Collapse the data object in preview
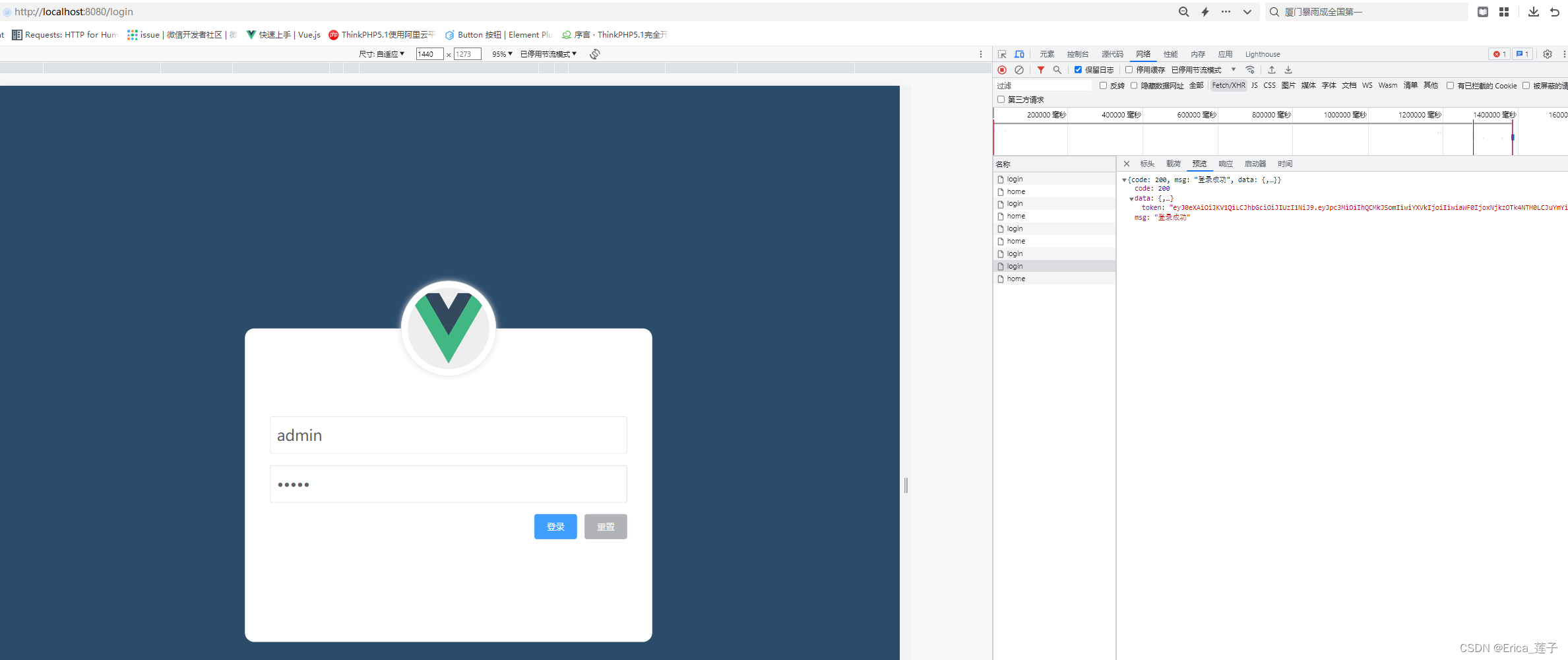This screenshot has width=1568, height=660. coord(1131,199)
